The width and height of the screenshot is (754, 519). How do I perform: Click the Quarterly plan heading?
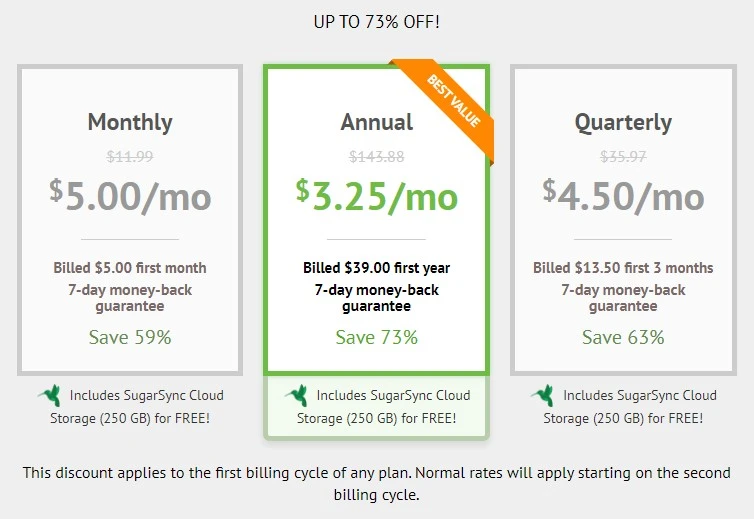coord(623,122)
